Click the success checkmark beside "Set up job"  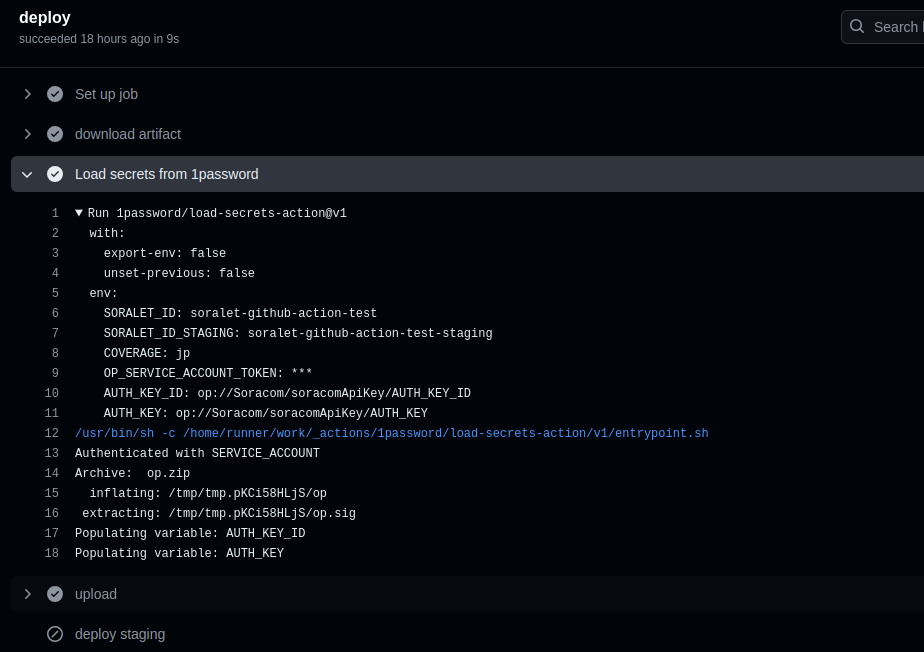(55, 94)
